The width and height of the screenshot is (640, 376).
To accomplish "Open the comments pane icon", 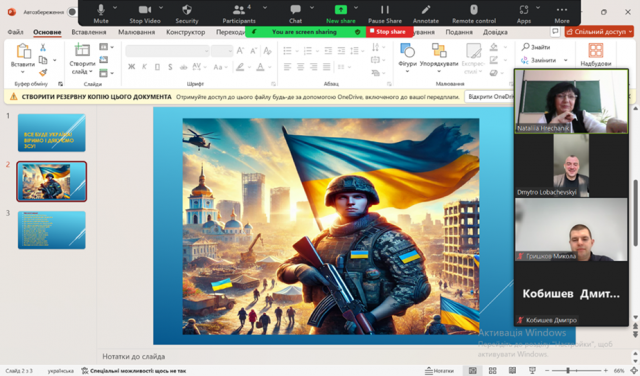I will tap(555, 31).
